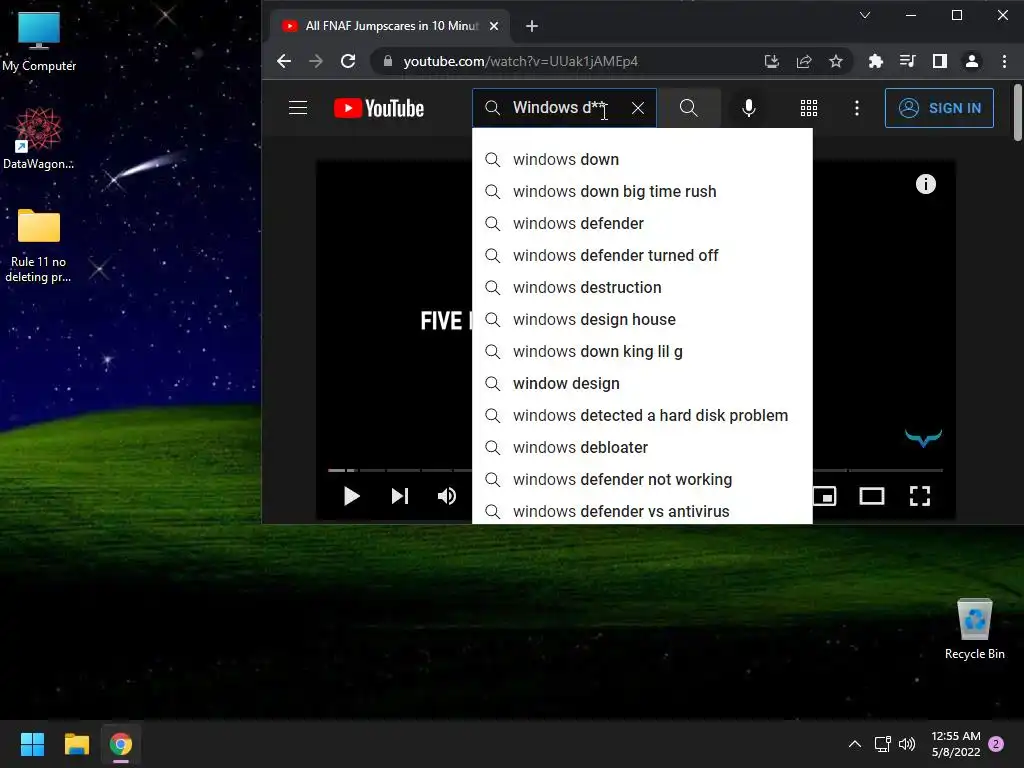Go back in Chrome

284,61
